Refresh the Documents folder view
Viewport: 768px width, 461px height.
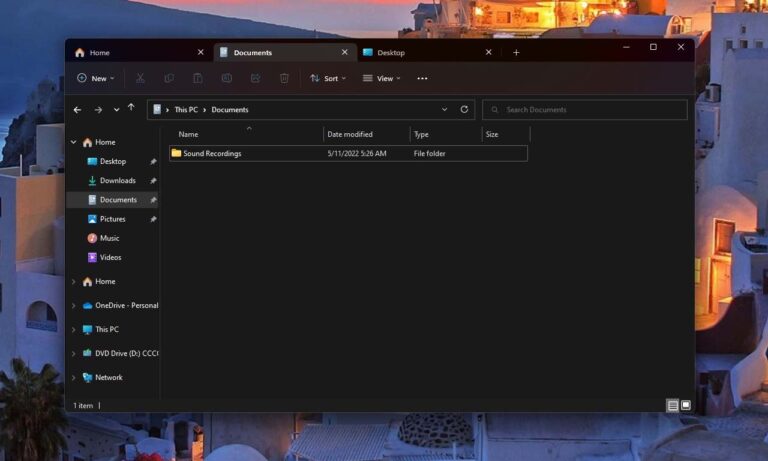pos(464,109)
